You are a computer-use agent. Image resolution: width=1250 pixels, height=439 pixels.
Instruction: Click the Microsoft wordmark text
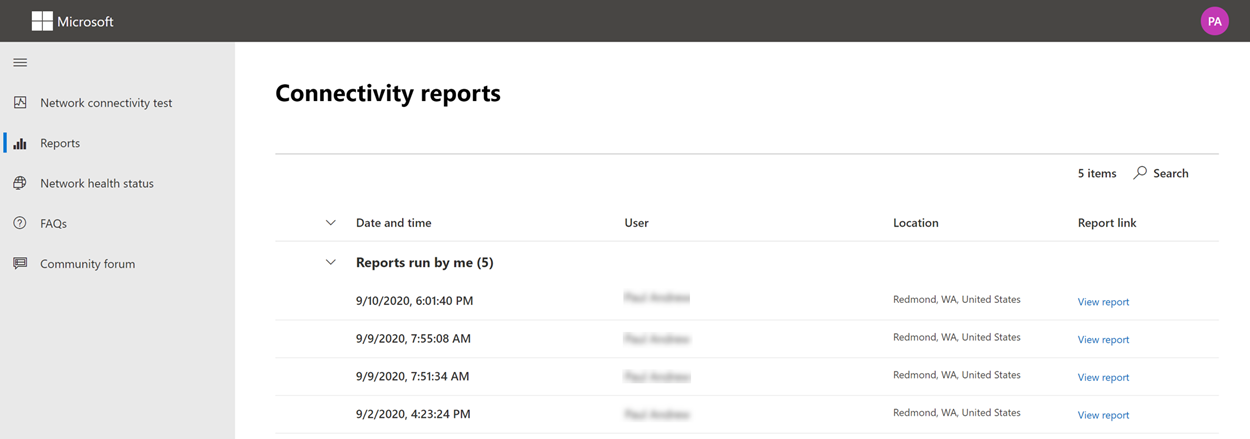(x=85, y=21)
